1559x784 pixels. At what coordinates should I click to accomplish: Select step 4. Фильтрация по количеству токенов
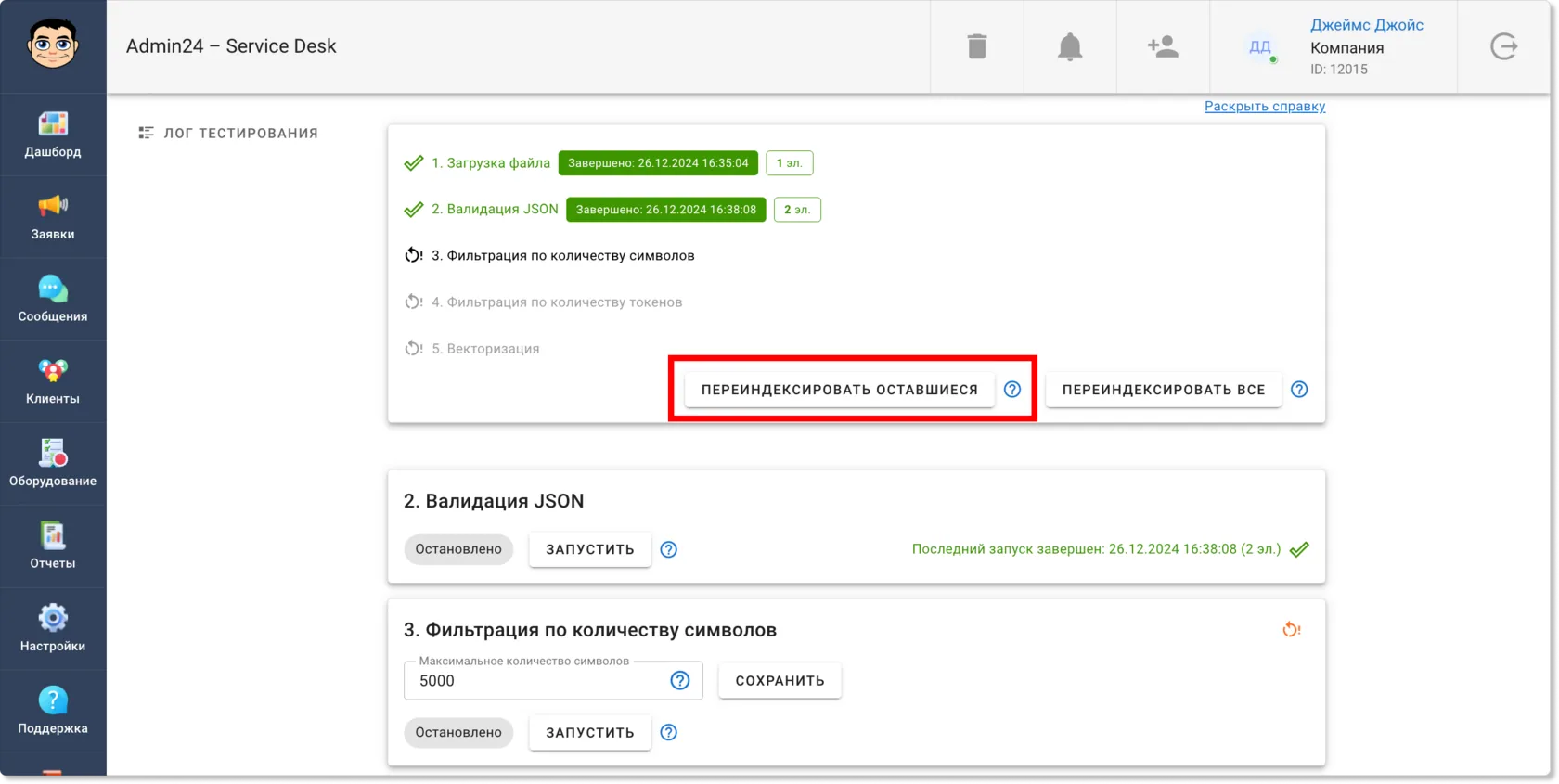tap(557, 302)
